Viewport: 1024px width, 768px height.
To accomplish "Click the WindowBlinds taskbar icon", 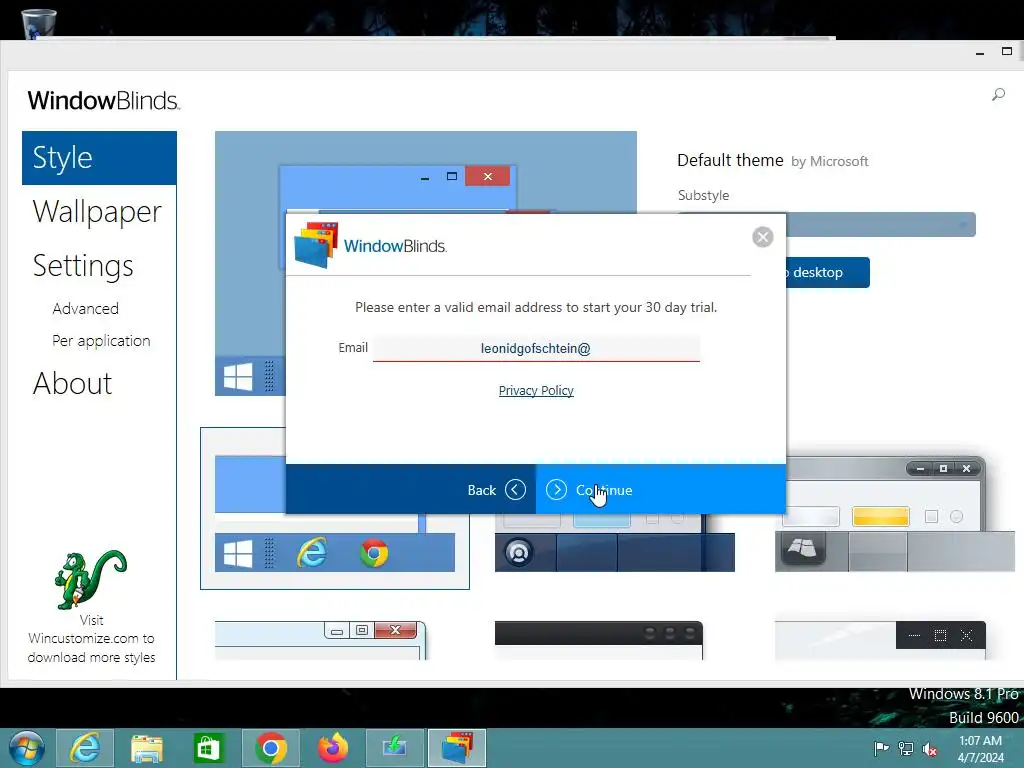I will pos(456,748).
